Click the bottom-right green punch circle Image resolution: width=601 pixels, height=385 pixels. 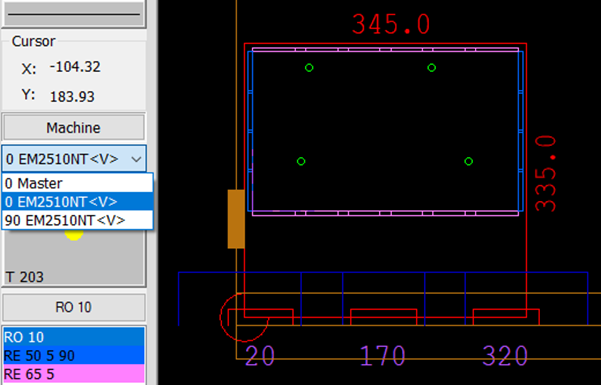(468, 161)
